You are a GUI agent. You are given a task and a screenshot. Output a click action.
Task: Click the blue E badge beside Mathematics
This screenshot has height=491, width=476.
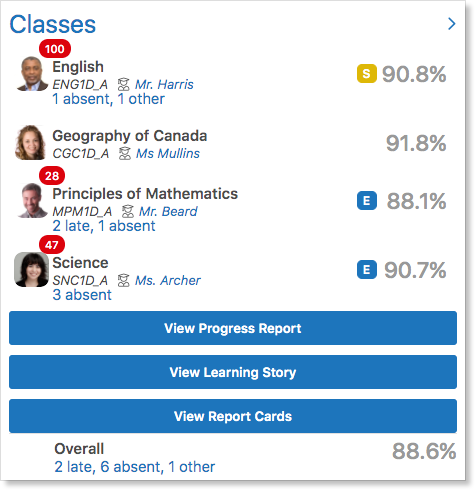coord(367,201)
